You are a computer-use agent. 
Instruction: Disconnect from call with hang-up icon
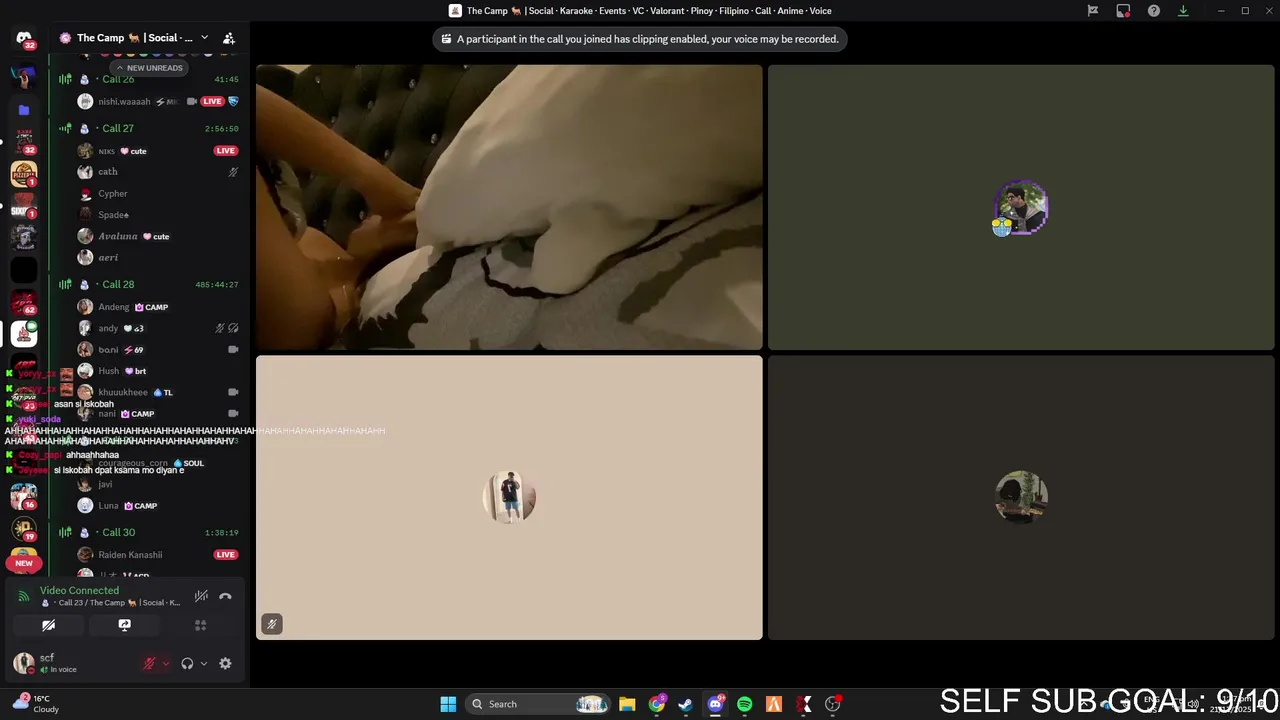coord(225,596)
